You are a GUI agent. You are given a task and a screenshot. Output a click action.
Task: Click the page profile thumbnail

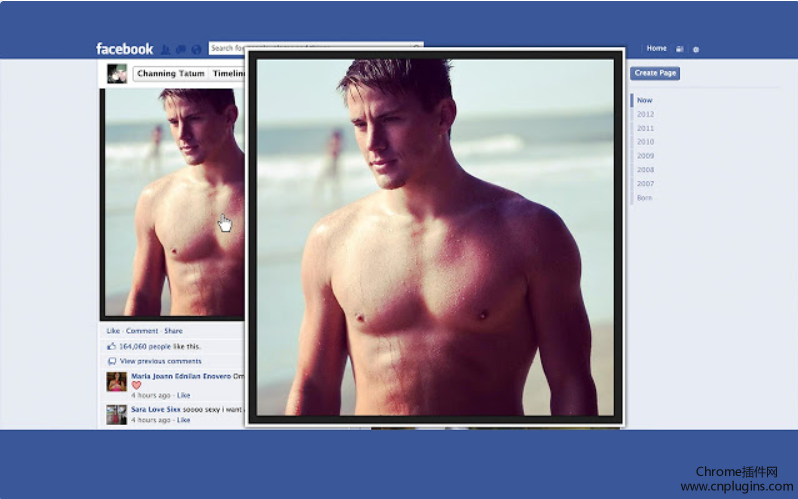[117, 73]
